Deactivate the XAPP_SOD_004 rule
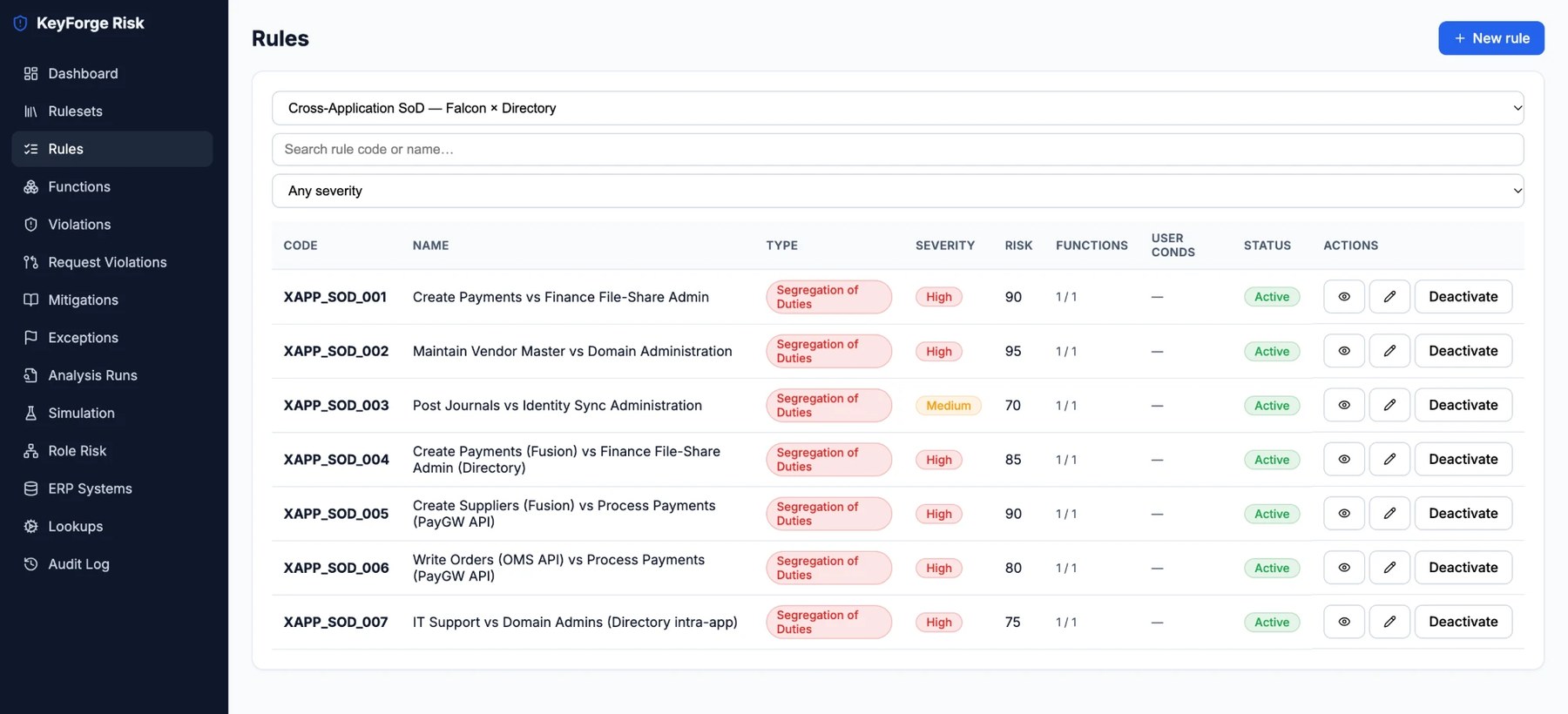The height and width of the screenshot is (714, 1568). coord(1463,459)
